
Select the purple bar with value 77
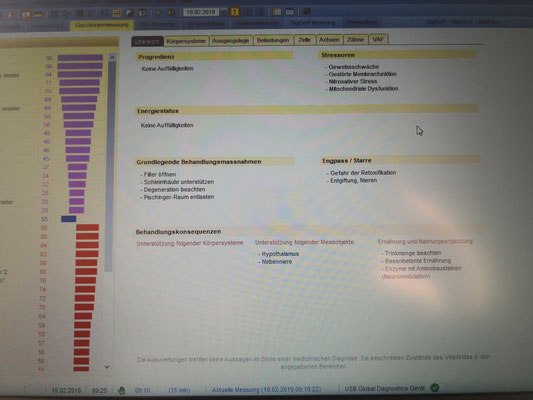[x=80, y=83]
